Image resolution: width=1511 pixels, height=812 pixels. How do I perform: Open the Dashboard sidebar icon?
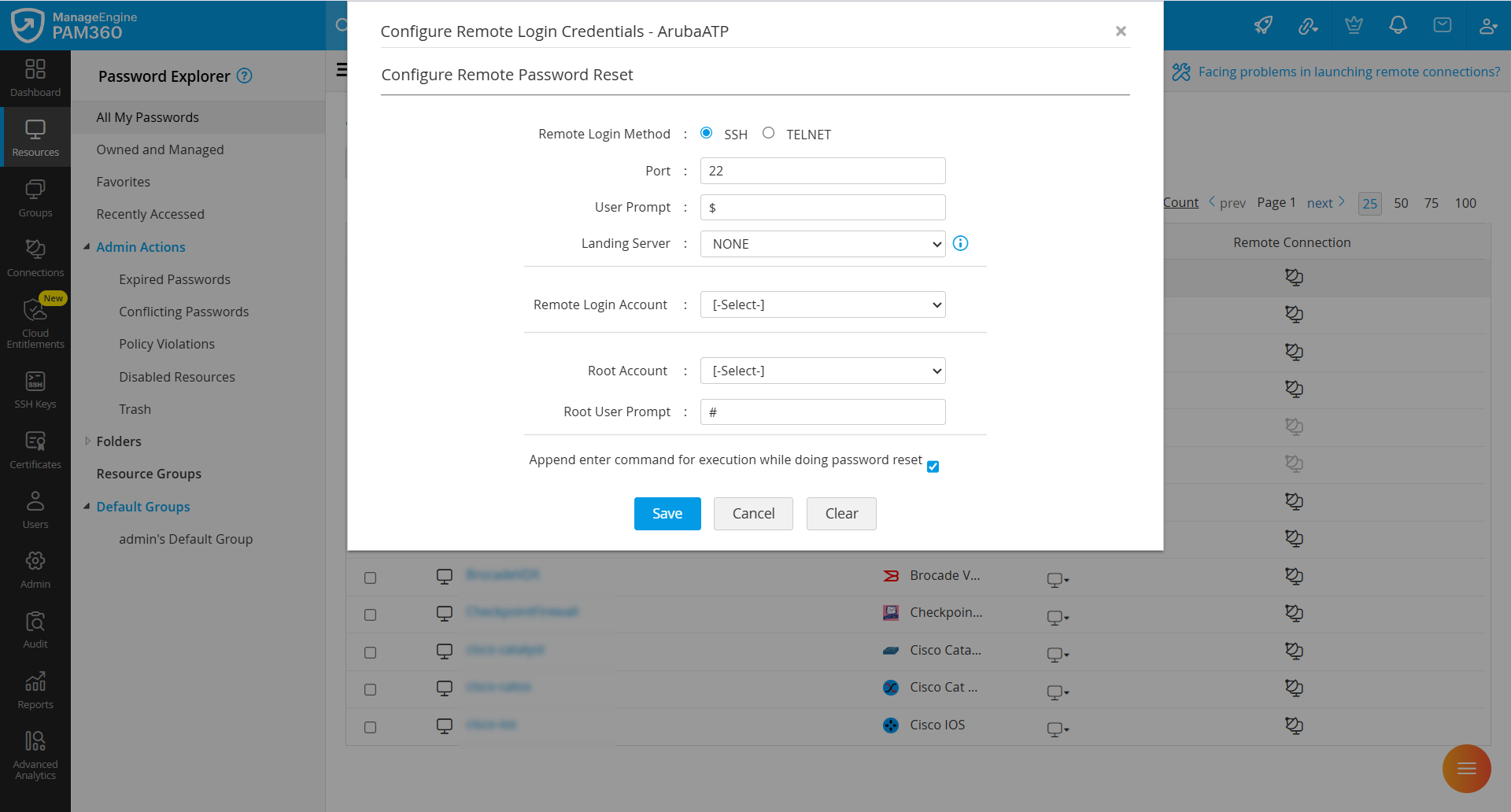click(35, 78)
